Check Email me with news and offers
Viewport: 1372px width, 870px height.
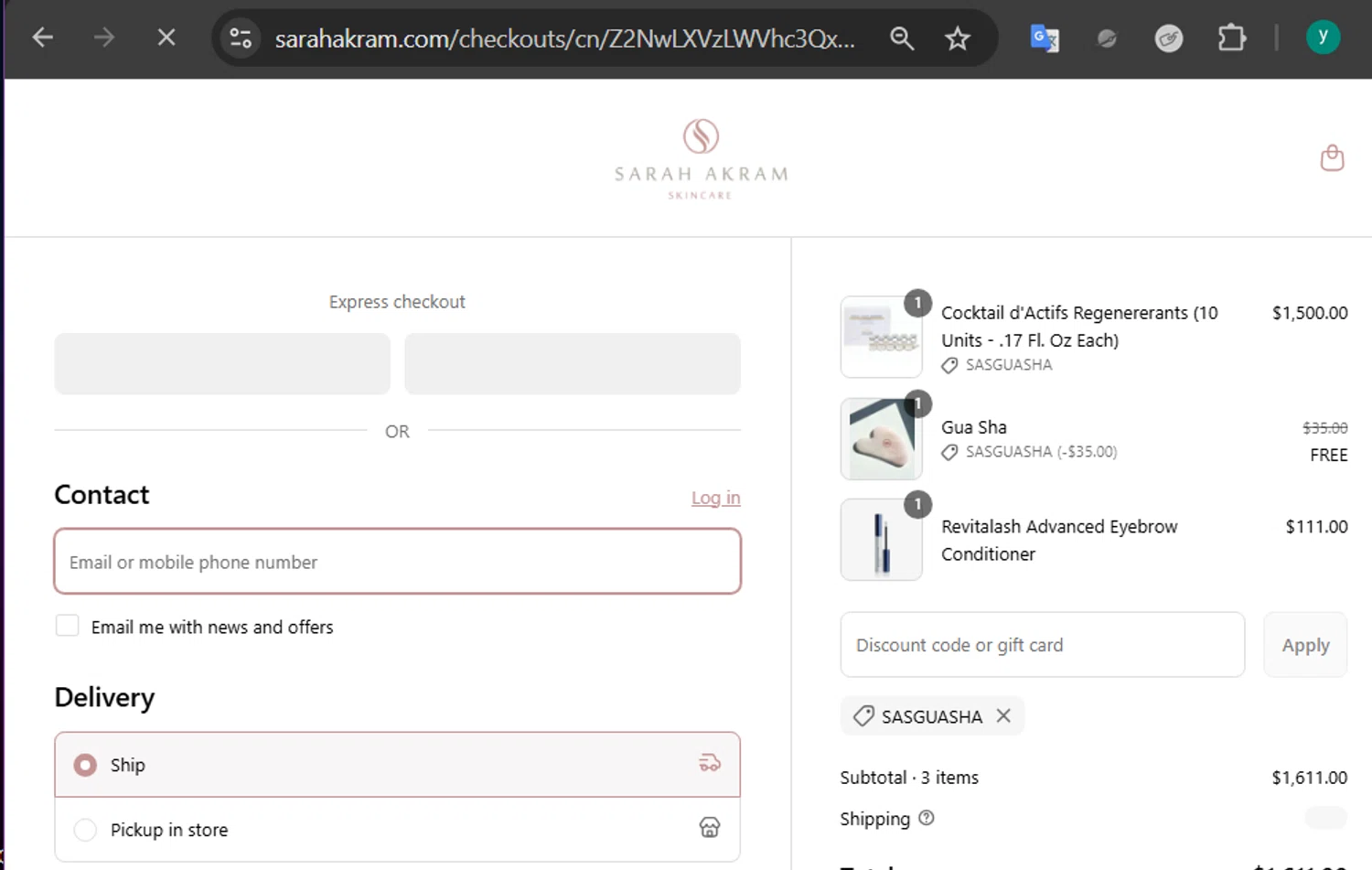point(67,626)
